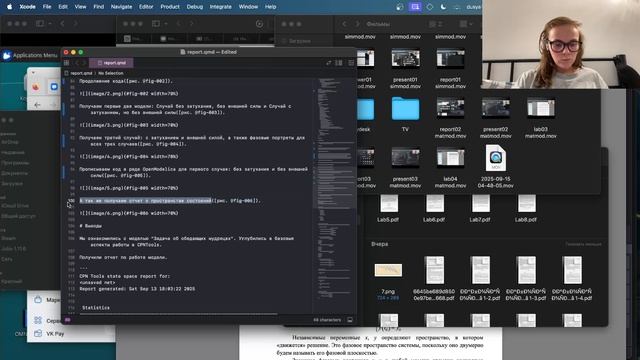The width and height of the screenshot is (640, 360).
Task: Click the VK Pay item in the bottom left
Action: pyautogui.click(x=49, y=333)
